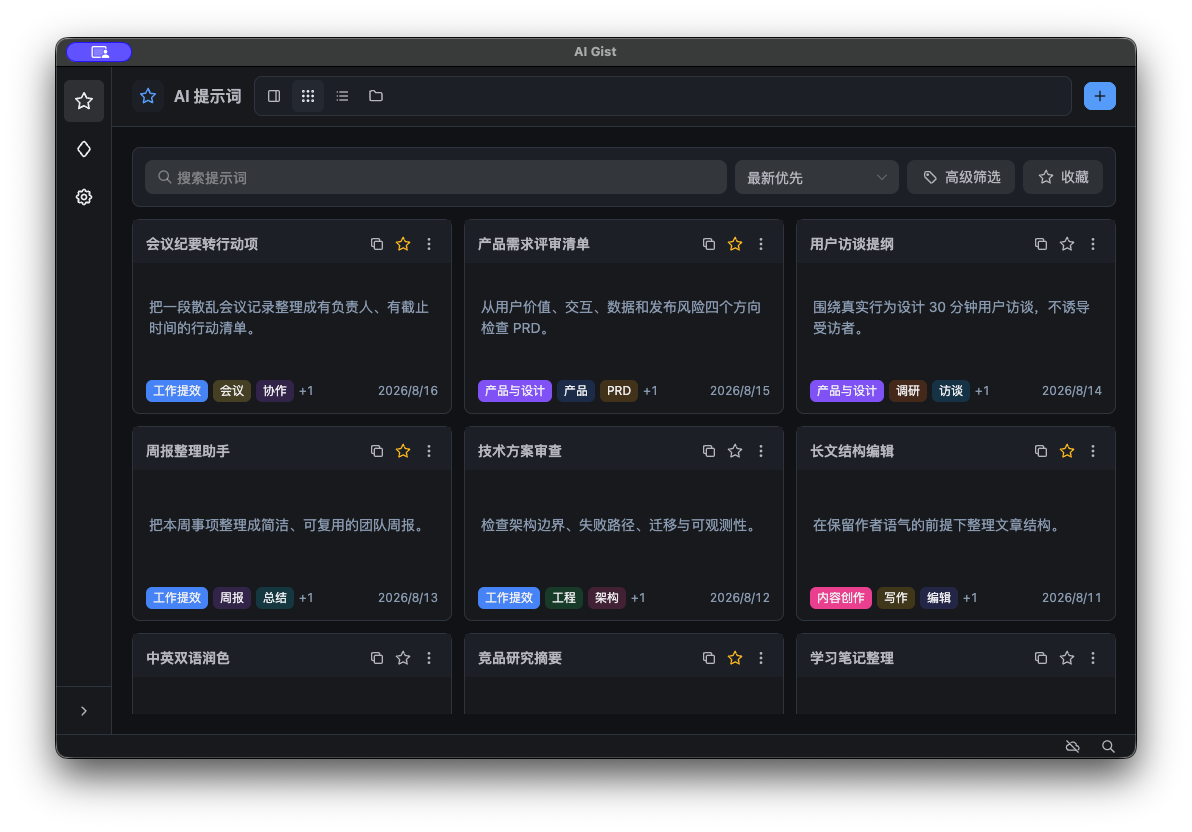Open more options for 竞品研究摘要

(761, 658)
